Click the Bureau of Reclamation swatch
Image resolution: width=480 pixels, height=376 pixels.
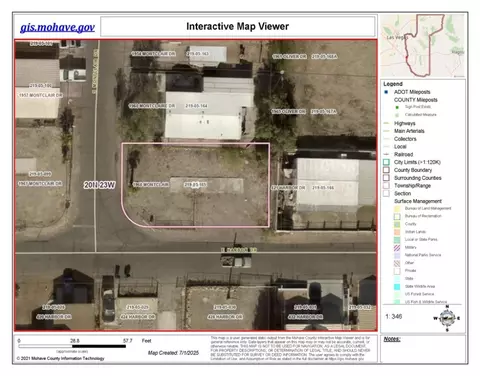397,216
